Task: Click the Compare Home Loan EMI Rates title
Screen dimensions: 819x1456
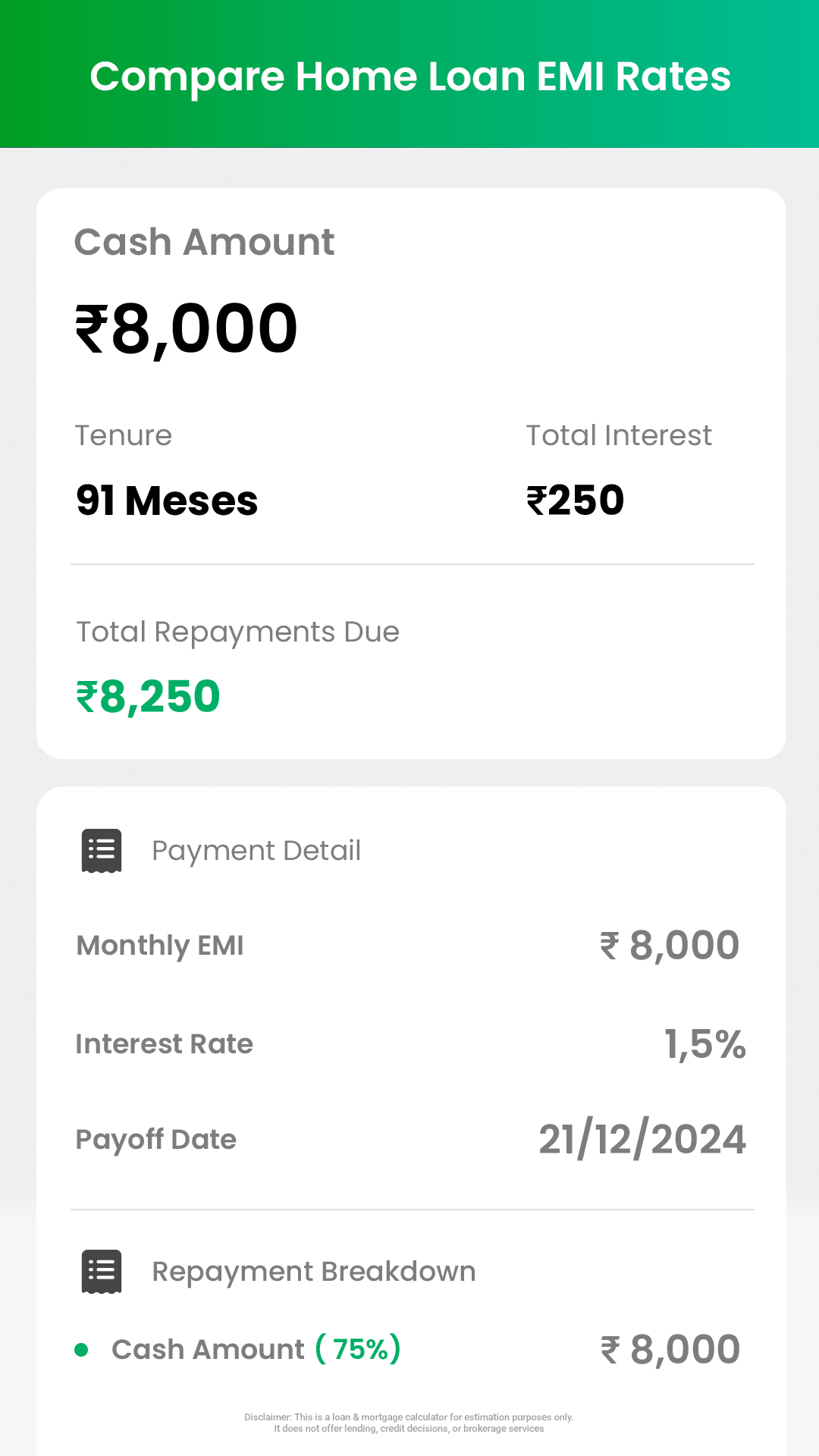Action: pos(410,77)
